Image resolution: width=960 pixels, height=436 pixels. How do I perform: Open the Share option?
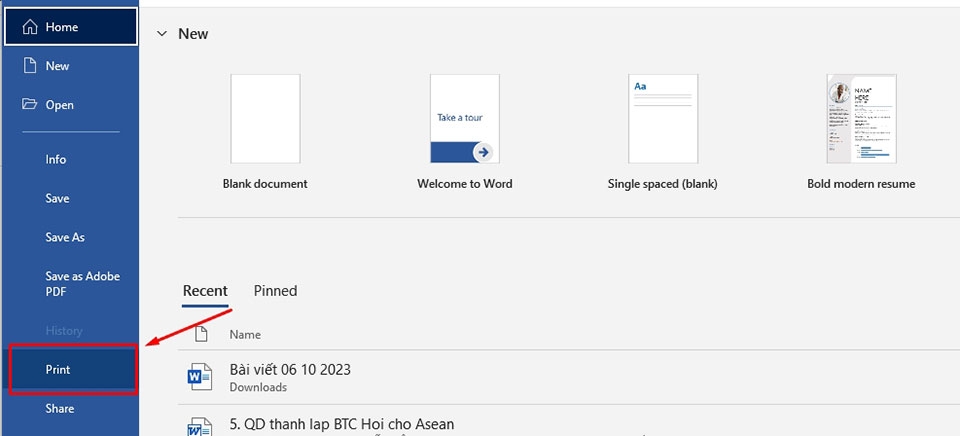(59, 409)
